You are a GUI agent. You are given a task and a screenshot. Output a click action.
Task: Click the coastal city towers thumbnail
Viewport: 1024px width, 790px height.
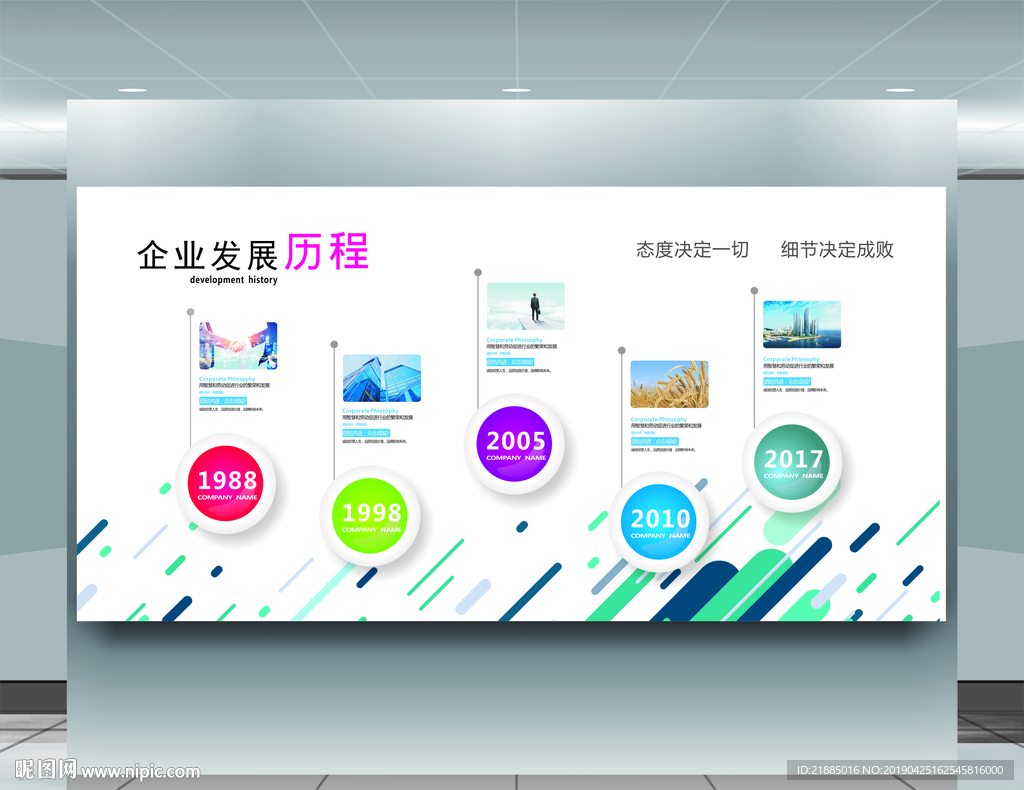[802, 324]
